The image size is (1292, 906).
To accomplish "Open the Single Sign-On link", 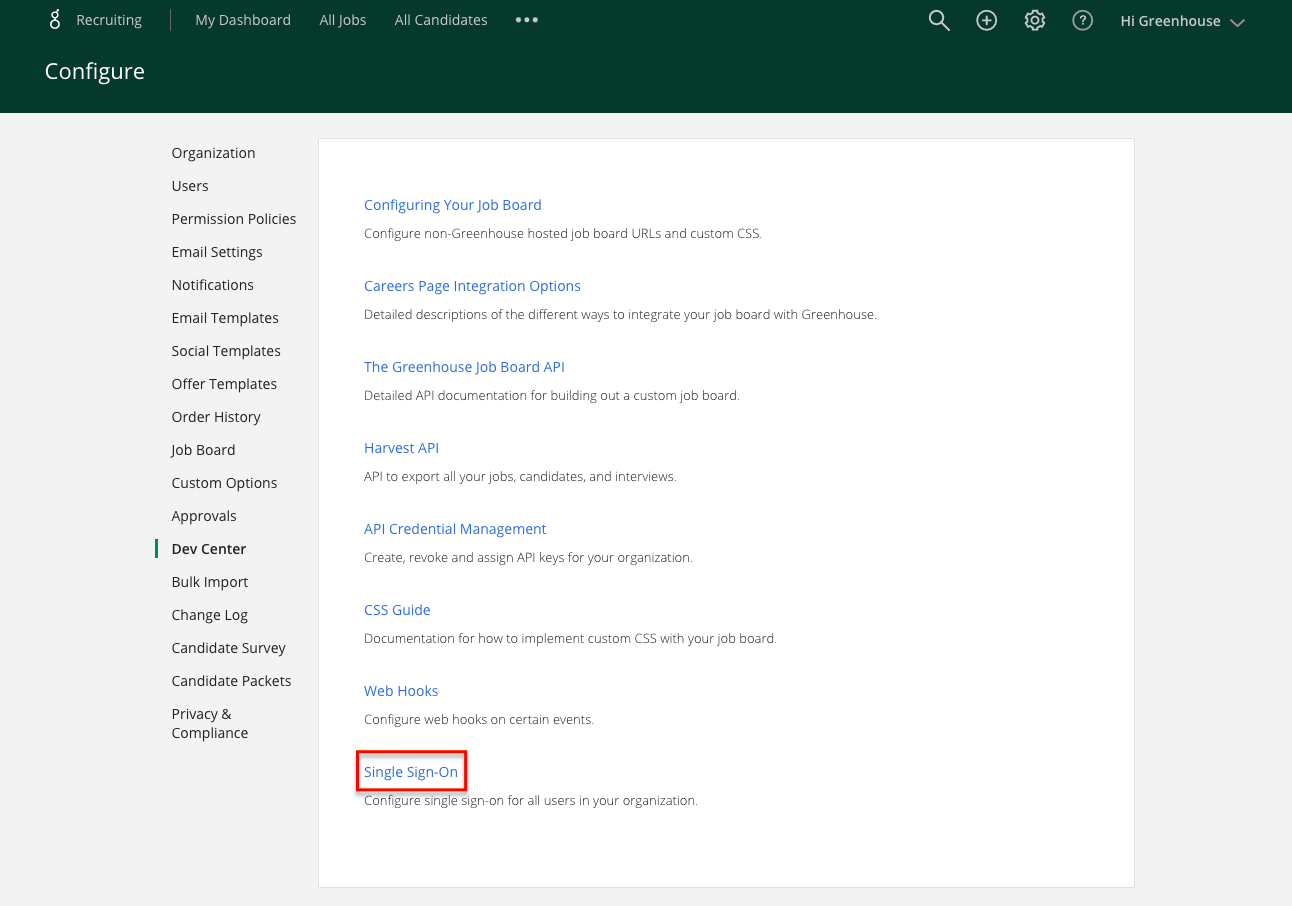I will [411, 772].
